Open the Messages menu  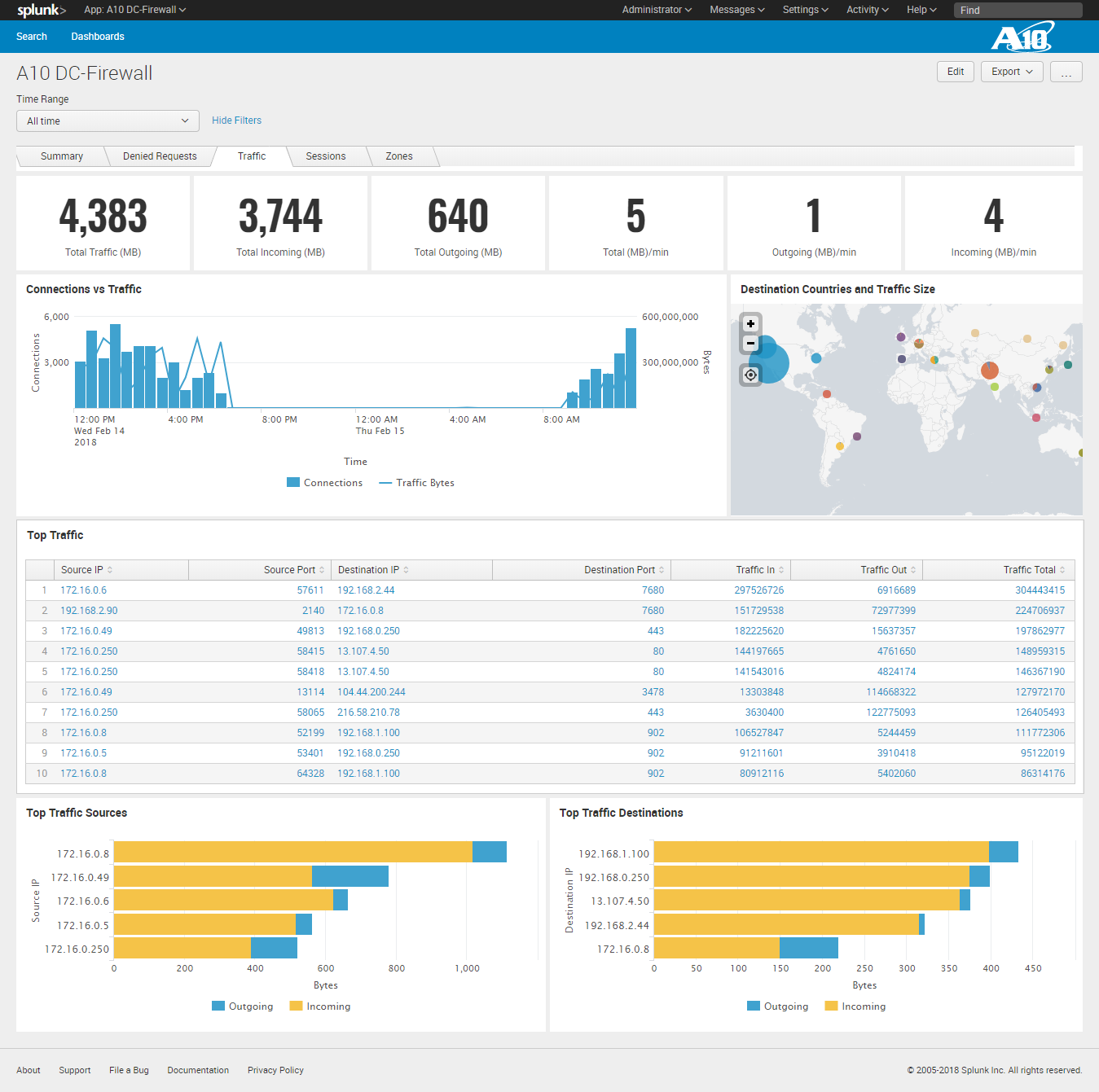(736, 10)
